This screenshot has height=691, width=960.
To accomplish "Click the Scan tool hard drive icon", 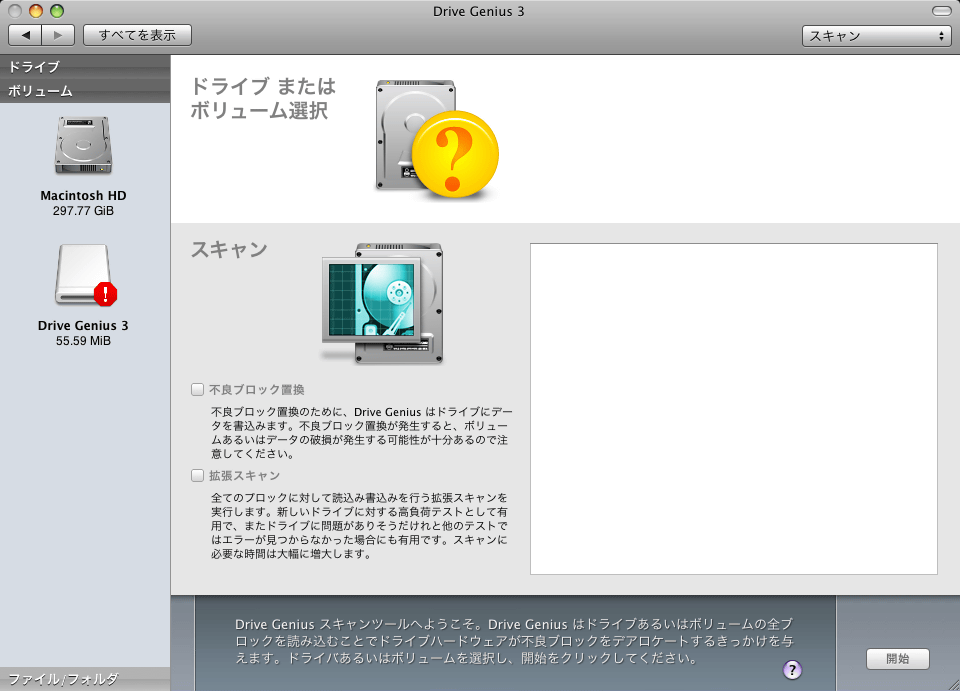I will click(383, 304).
